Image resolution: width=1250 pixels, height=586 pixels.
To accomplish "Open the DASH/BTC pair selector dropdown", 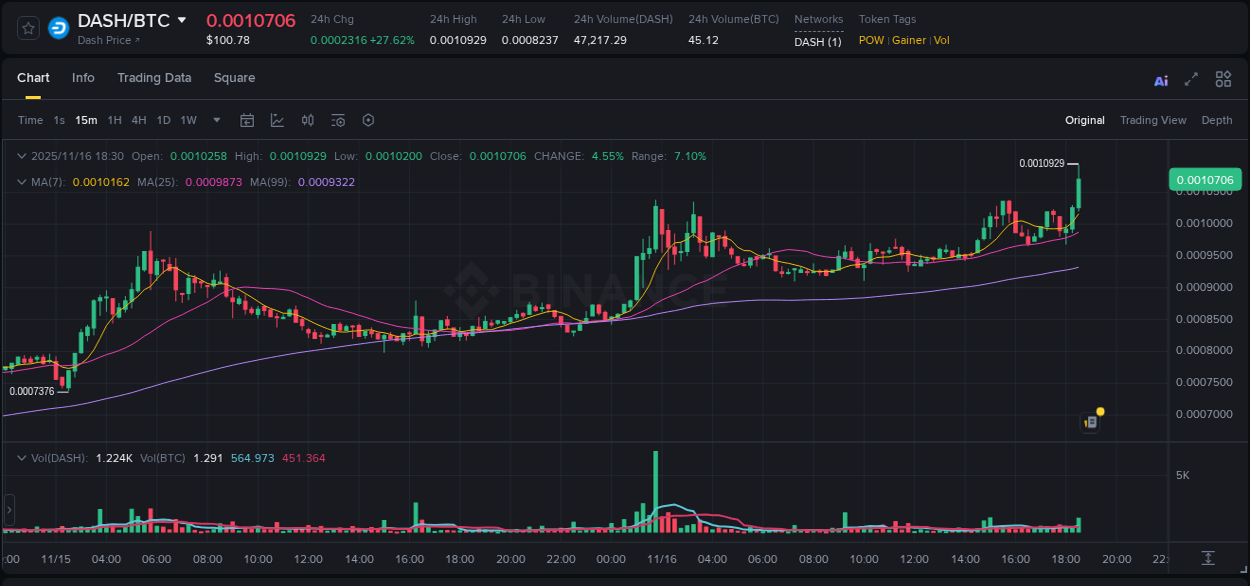I will tap(182, 19).
